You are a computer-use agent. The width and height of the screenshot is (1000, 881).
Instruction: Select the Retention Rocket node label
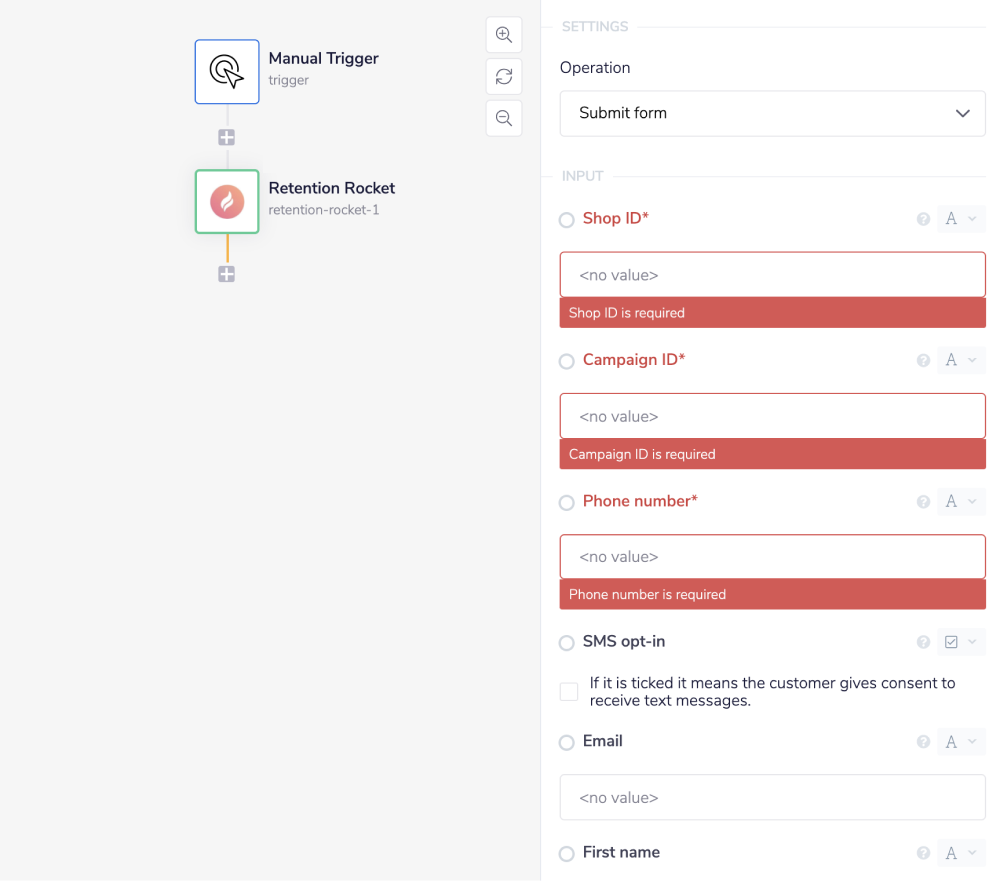(x=331, y=188)
